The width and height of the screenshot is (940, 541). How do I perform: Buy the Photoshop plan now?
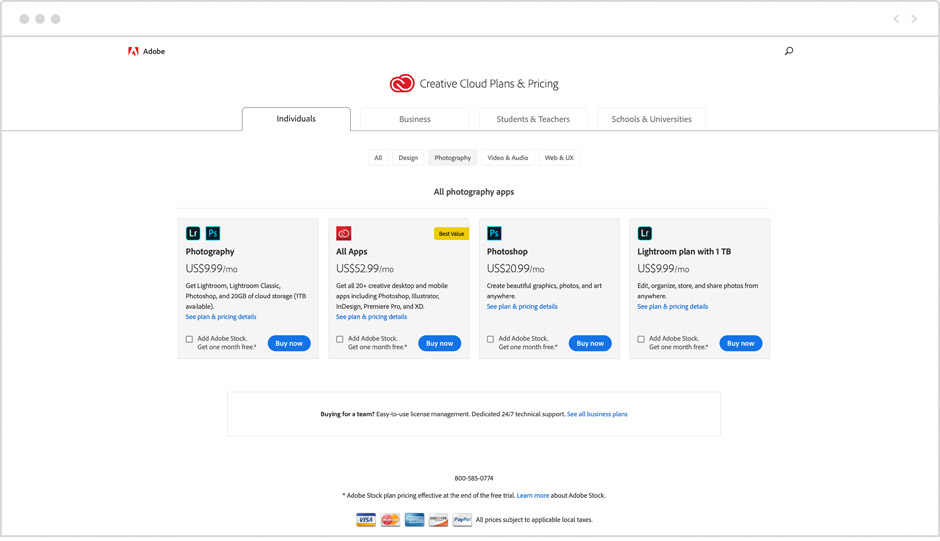590,343
